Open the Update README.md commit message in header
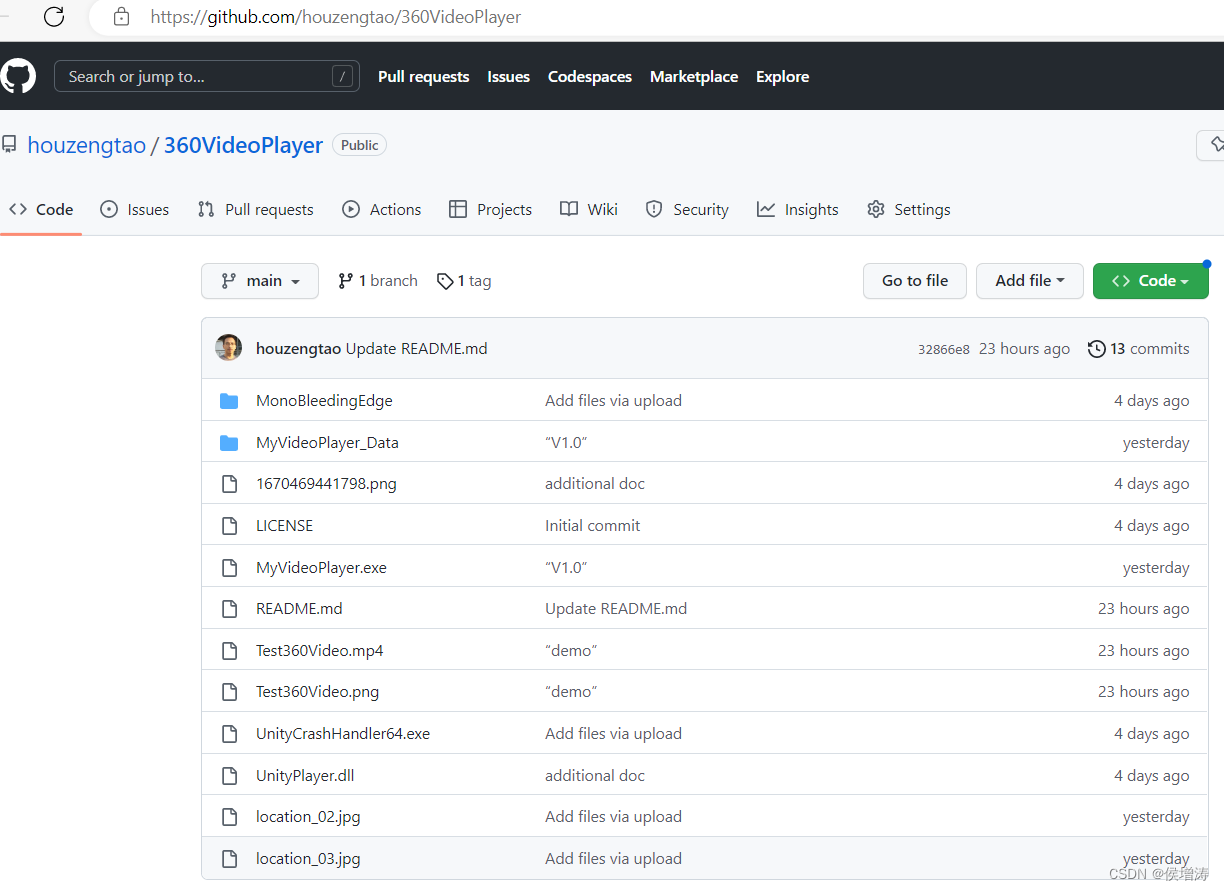1224x890 pixels. click(417, 349)
